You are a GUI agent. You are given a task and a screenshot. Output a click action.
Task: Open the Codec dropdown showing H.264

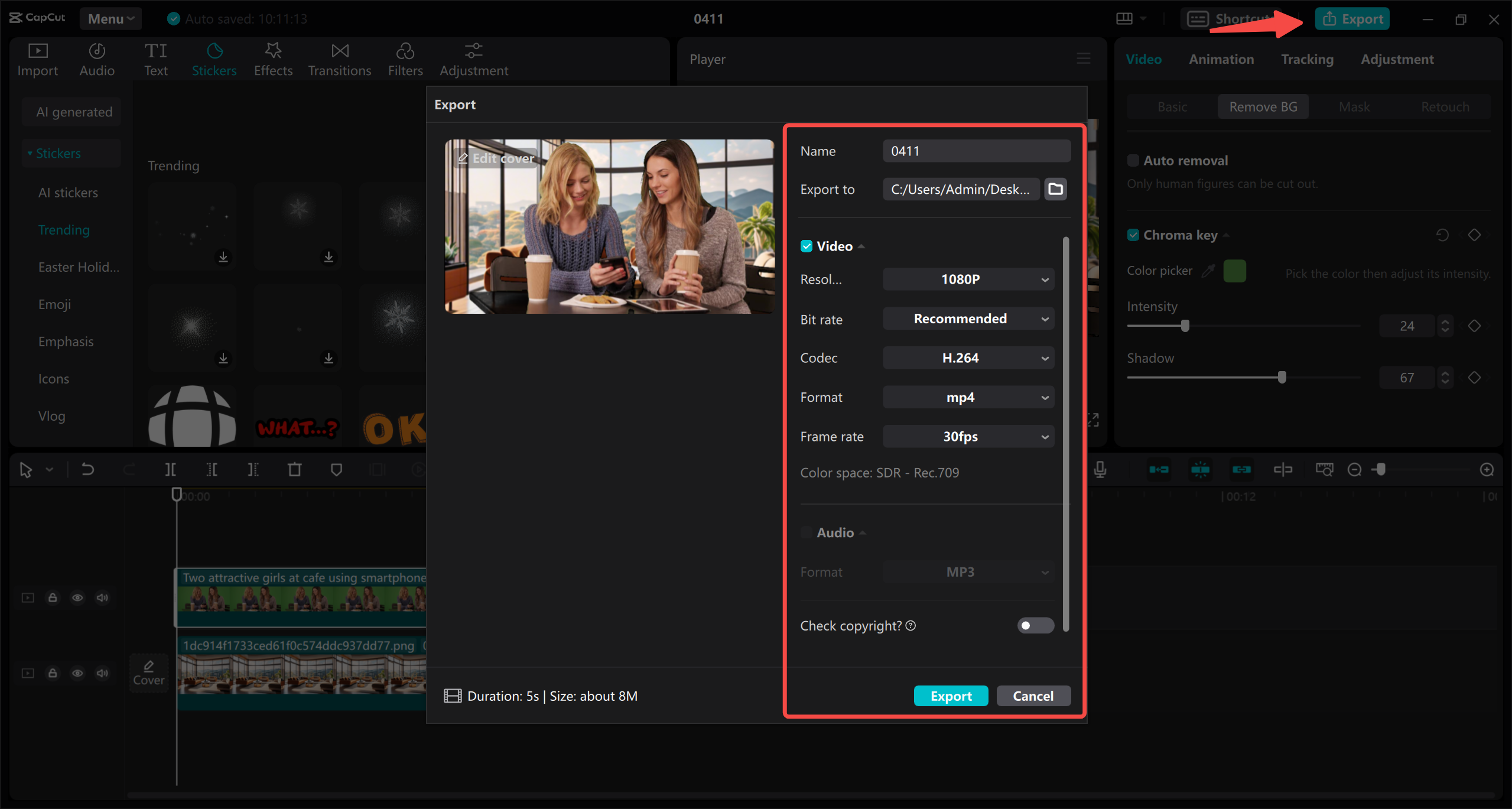(x=967, y=358)
